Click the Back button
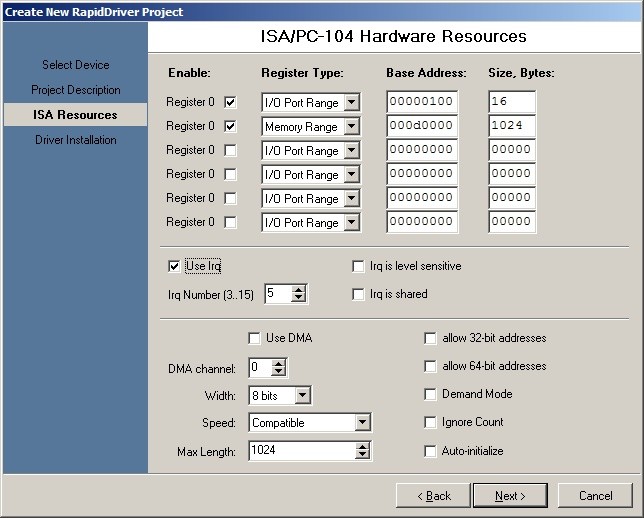Screen dimensions: 644x518 click(x=433, y=496)
